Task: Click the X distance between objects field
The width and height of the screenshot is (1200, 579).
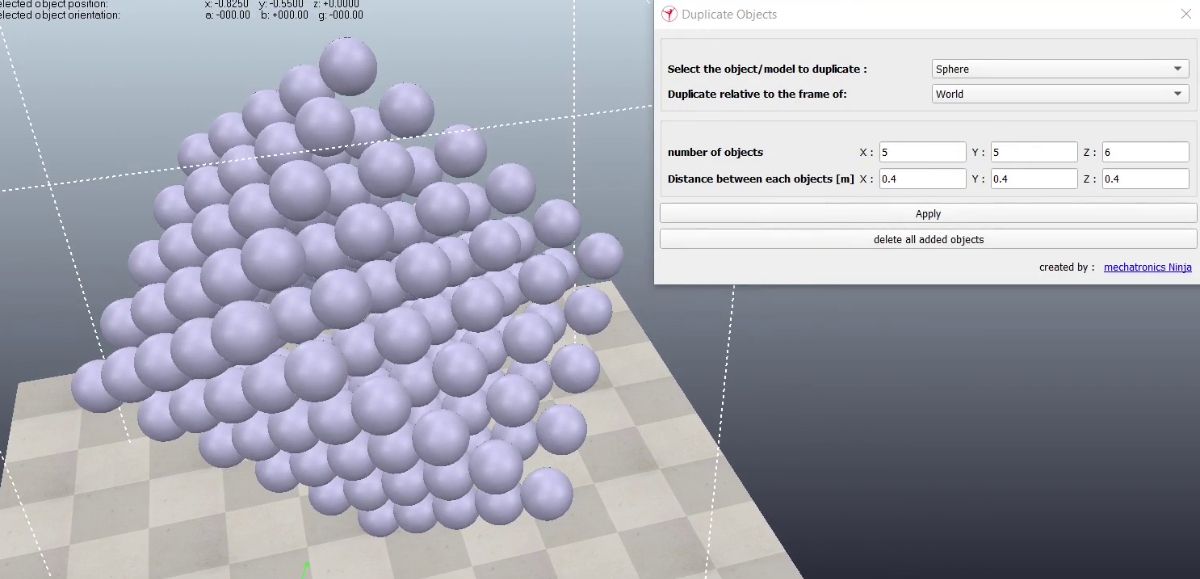Action: point(922,179)
